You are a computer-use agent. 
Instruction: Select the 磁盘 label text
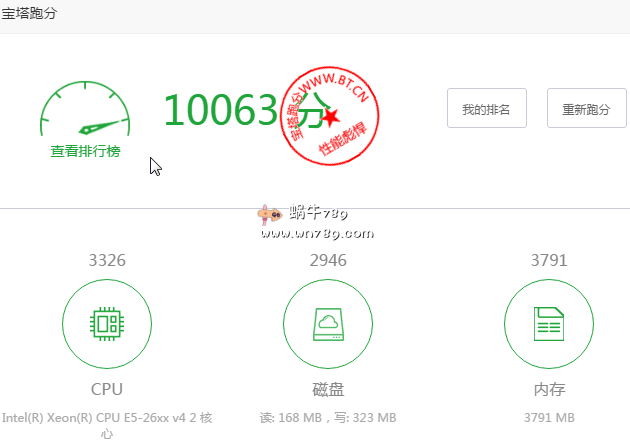(x=328, y=389)
